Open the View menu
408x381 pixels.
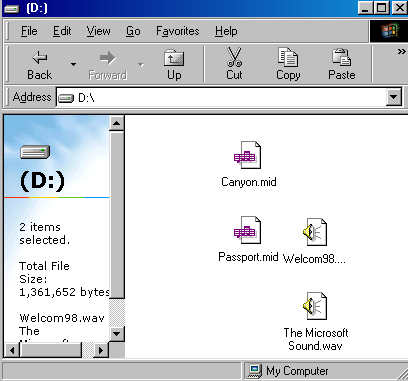[x=98, y=31]
